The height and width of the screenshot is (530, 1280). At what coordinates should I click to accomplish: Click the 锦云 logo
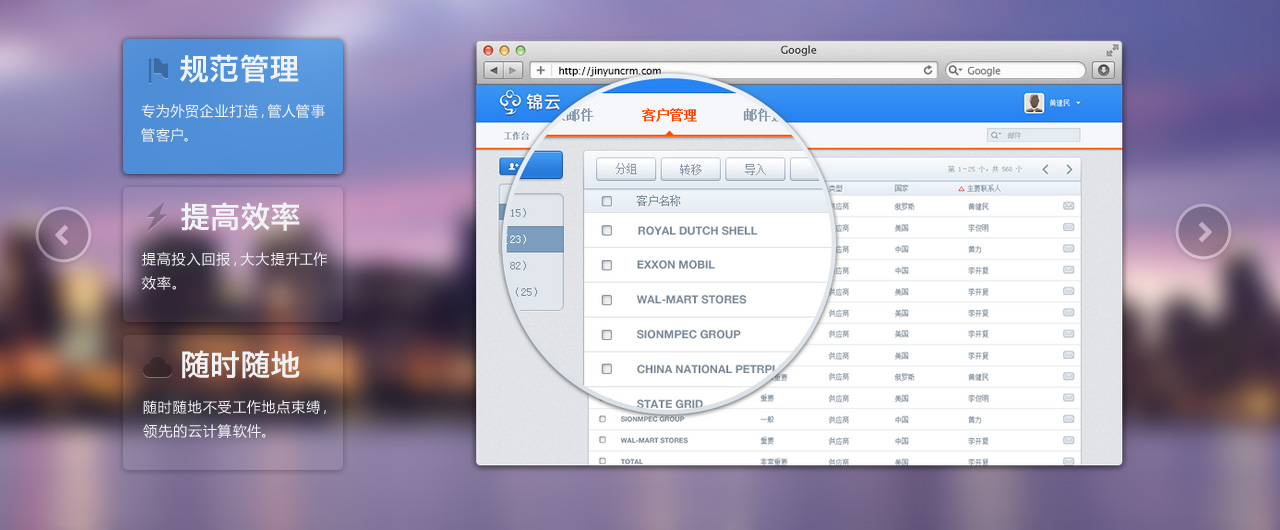[530, 101]
